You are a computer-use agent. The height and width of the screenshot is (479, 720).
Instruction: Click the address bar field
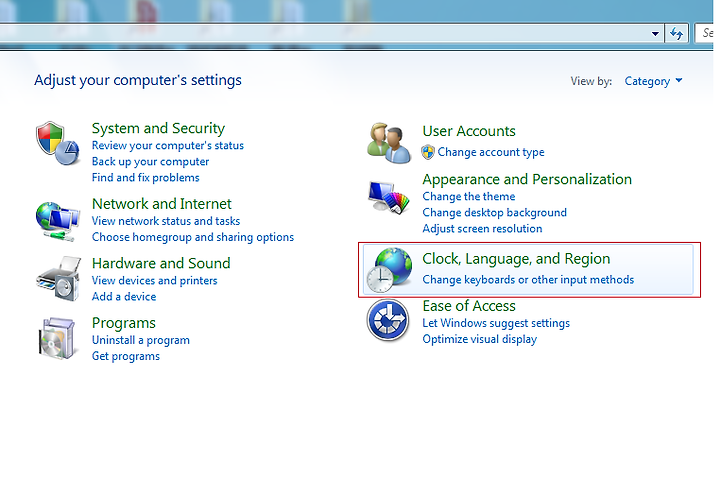pyautogui.click(x=323, y=33)
